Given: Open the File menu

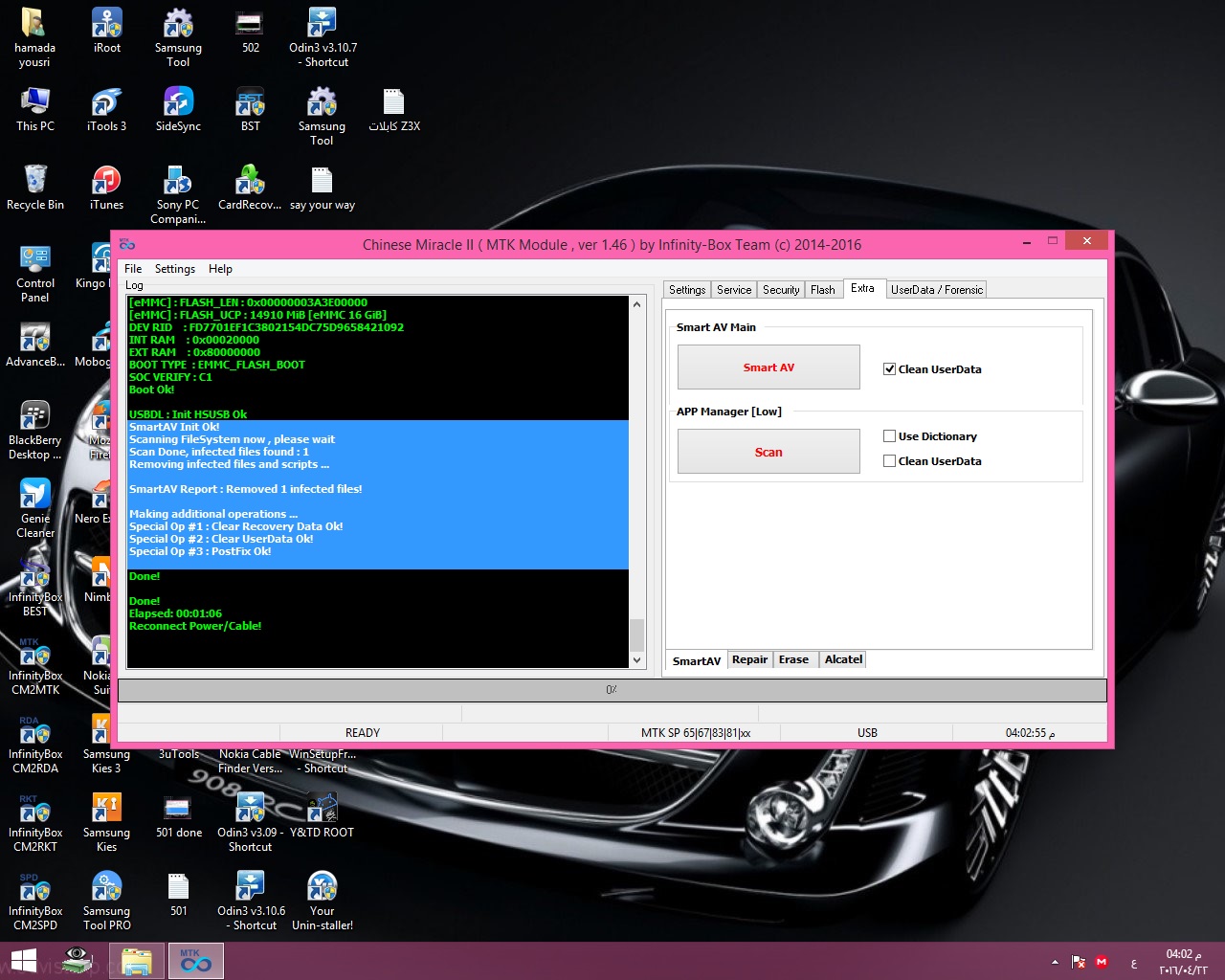Looking at the screenshot, I should tap(133, 269).
